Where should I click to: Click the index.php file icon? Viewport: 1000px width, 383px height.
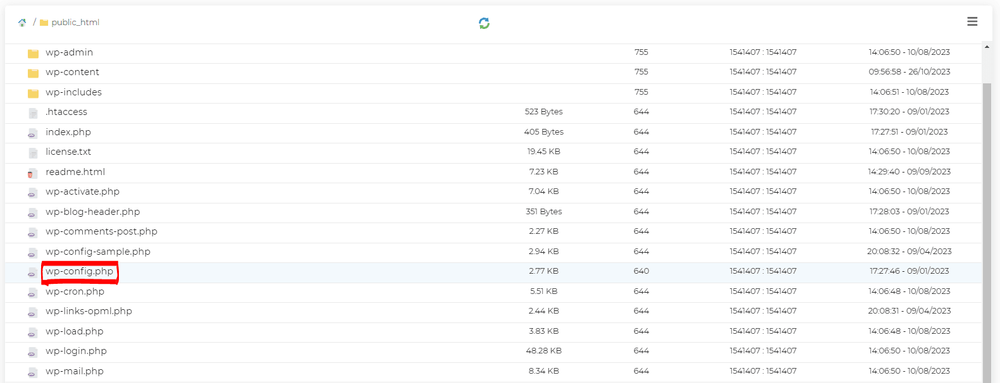tap(33, 133)
